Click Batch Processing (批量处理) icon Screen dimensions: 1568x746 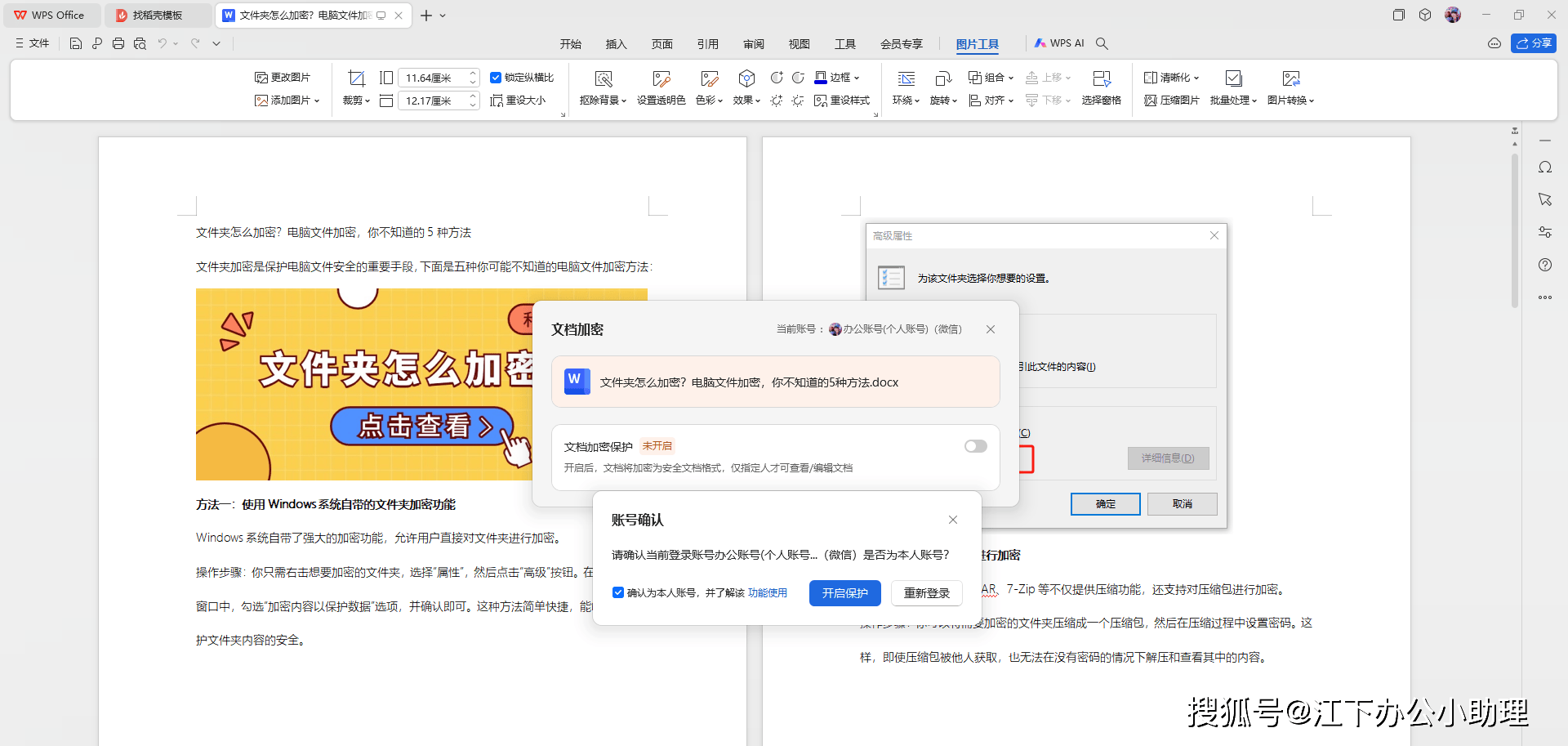(1234, 78)
